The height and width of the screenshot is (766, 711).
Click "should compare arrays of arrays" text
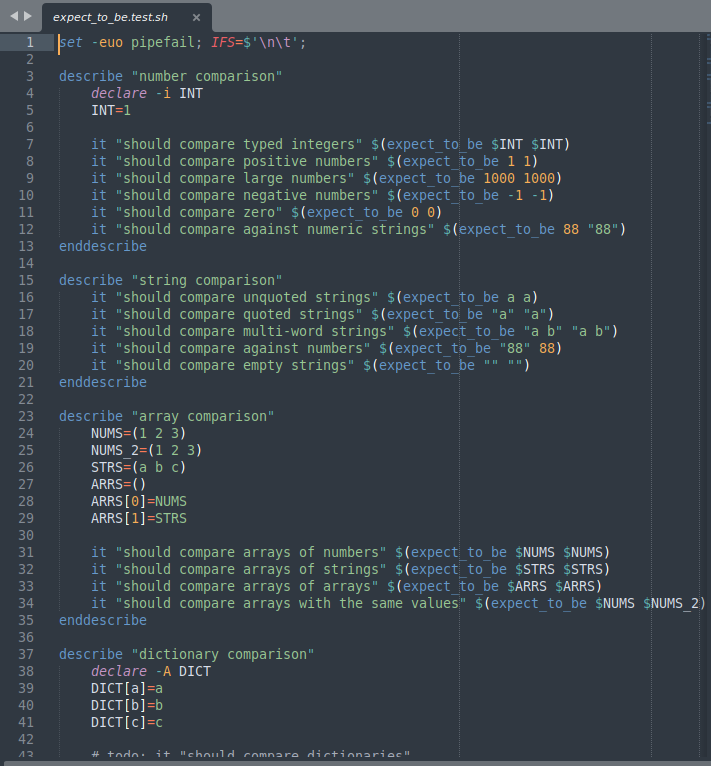247,586
